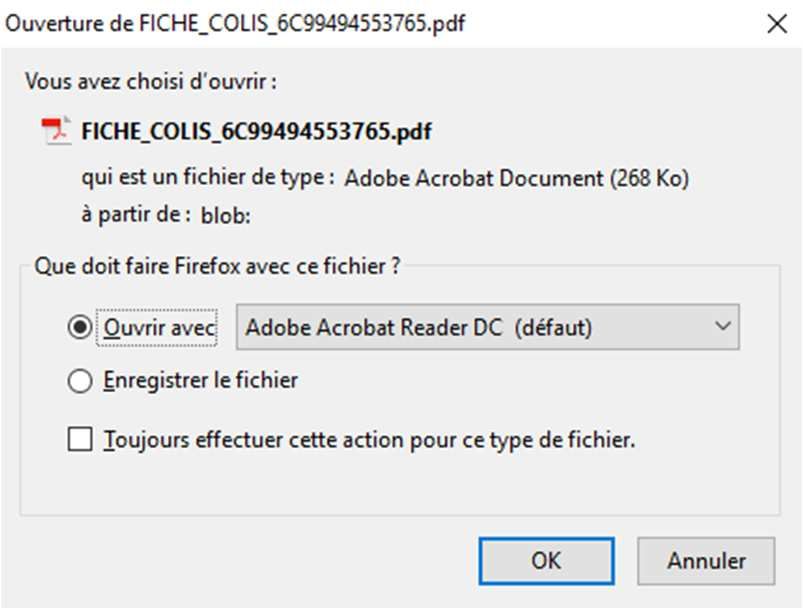Choose the 'Enregistrer le fichier' radio button
Viewport: 803px width, 609px height.
pyautogui.click(x=80, y=381)
